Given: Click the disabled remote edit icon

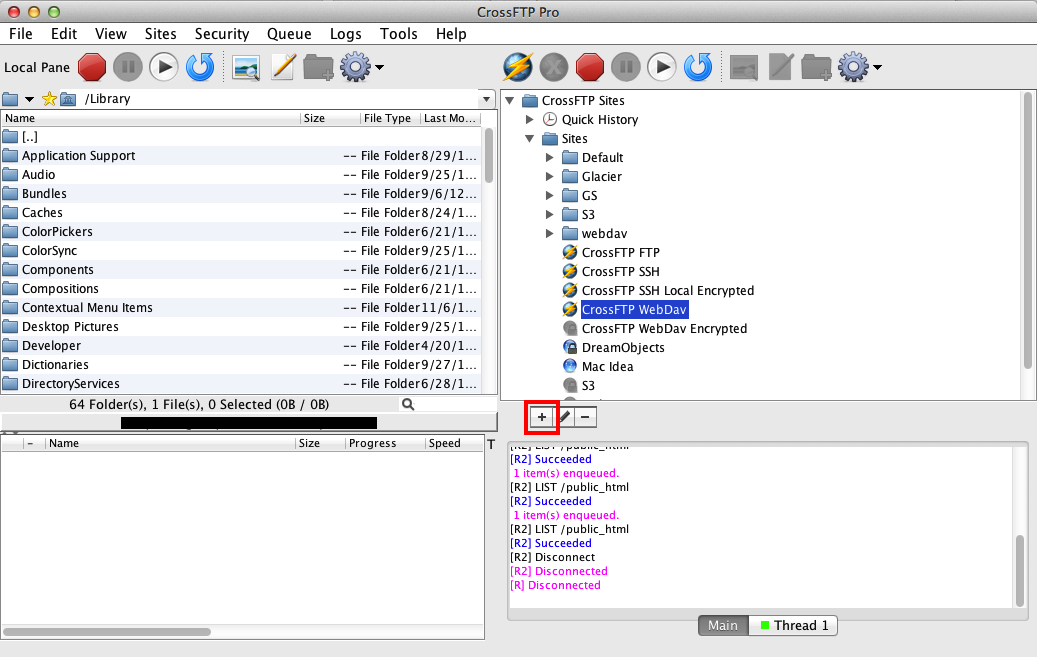Looking at the screenshot, I should pos(781,67).
